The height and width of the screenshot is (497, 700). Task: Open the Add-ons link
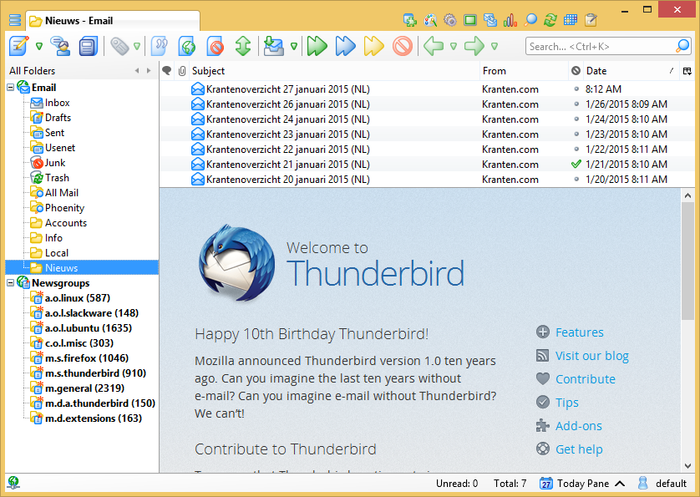tap(579, 426)
